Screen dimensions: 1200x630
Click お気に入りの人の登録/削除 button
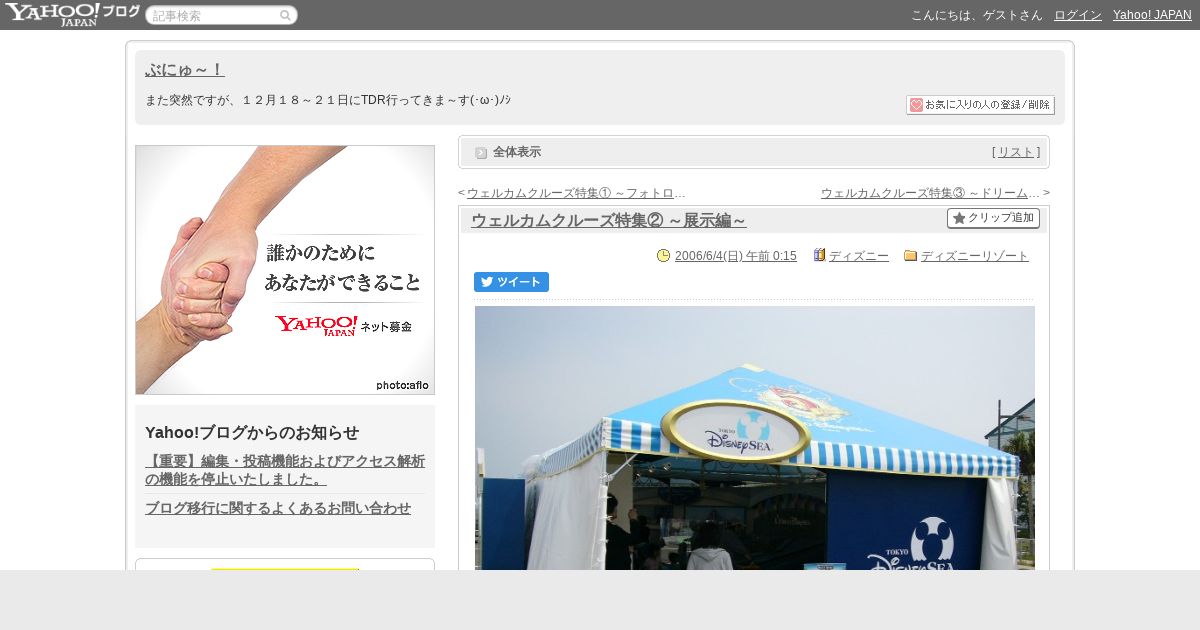tap(980, 105)
